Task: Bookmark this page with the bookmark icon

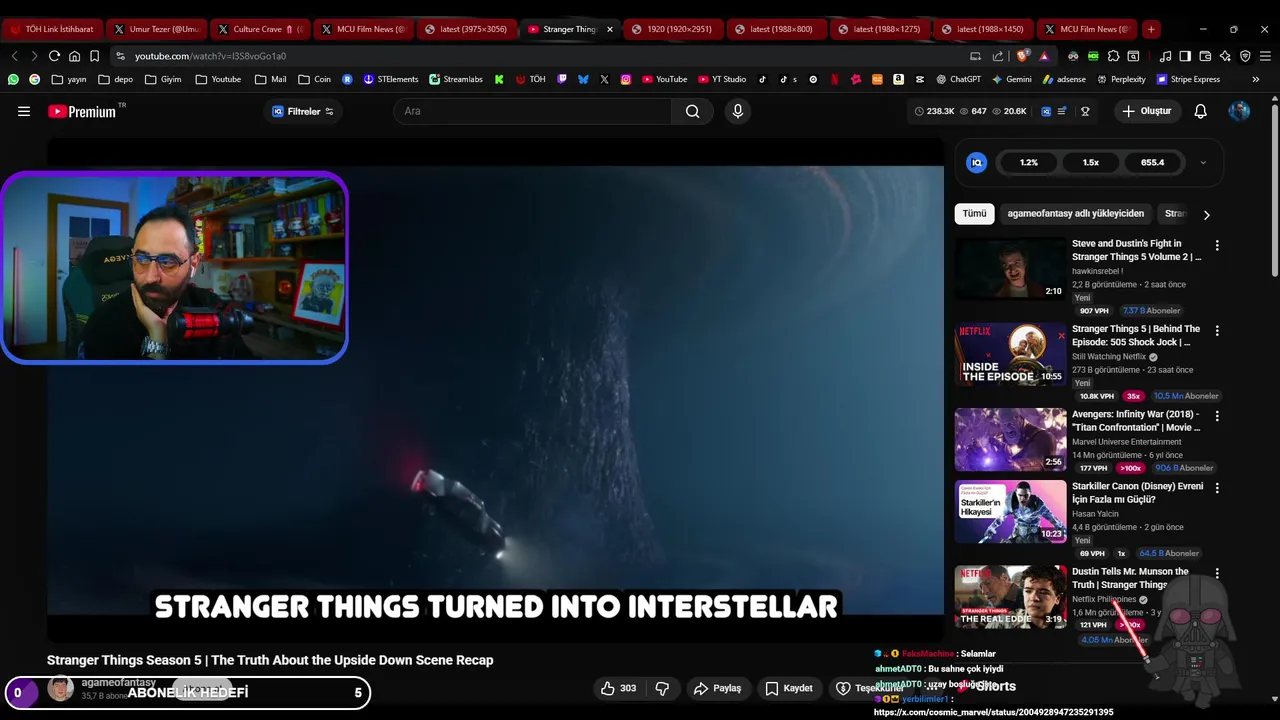Action: 94,56
